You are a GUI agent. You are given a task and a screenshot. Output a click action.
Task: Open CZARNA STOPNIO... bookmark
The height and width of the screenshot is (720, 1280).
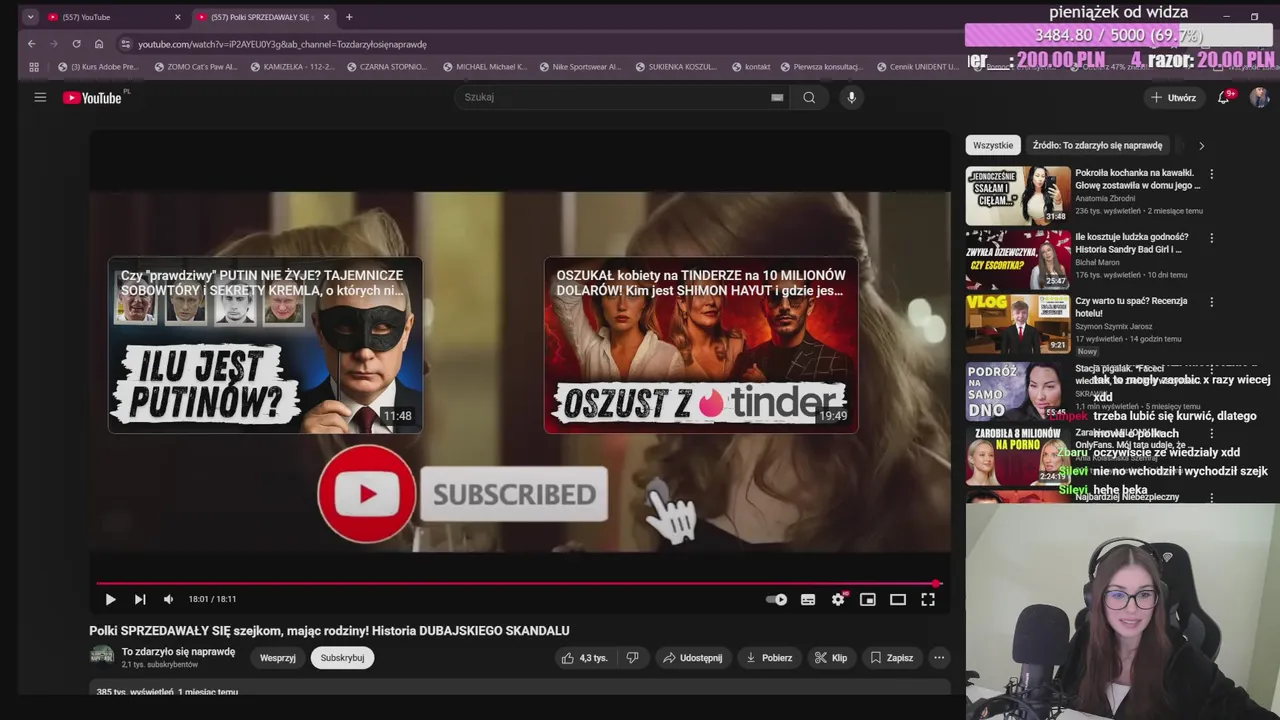click(386, 67)
